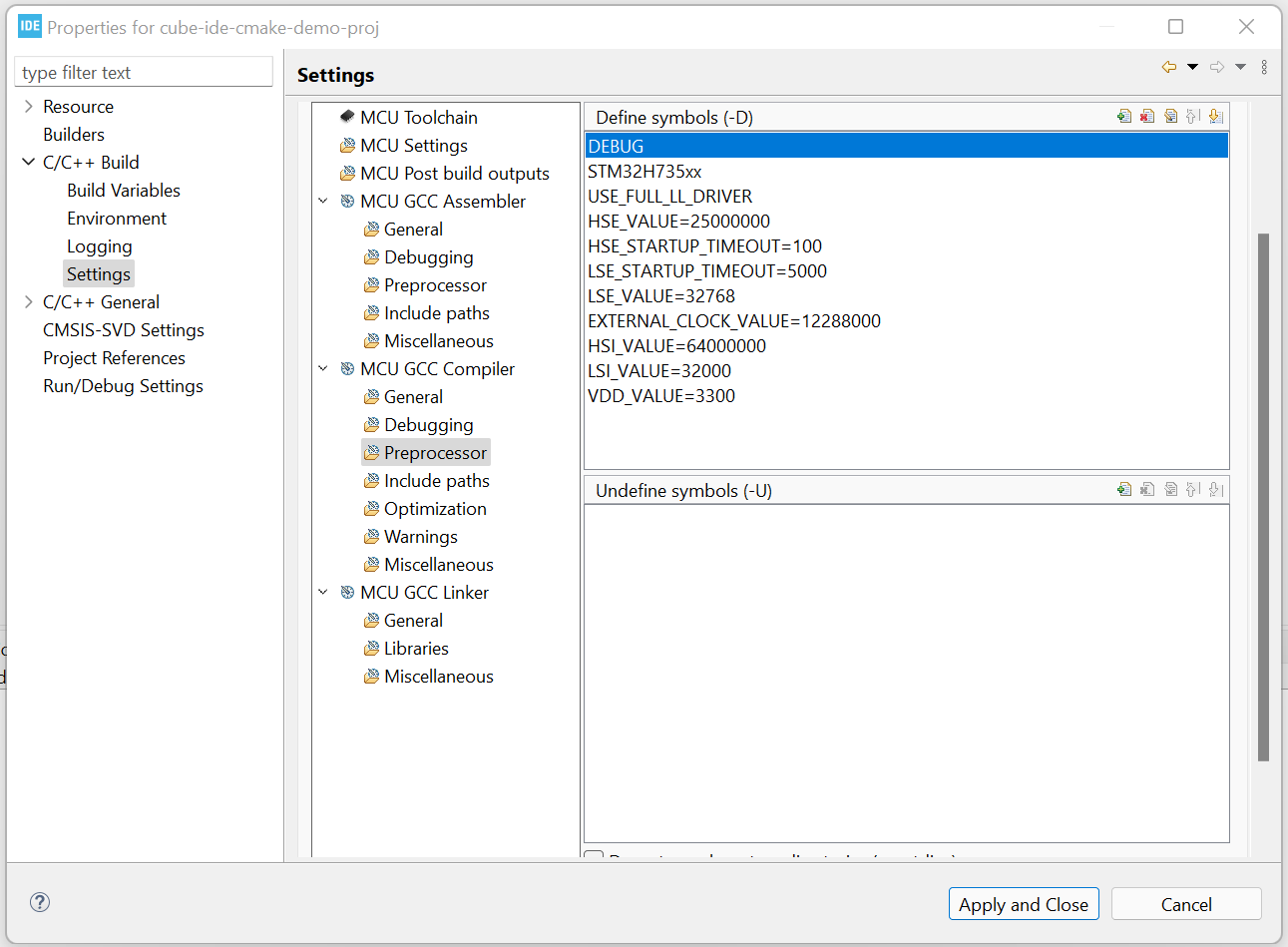Viewport: 1288px width, 947px height.
Task: Maximize the Properties dialog window
Action: [x=1176, y=27]
